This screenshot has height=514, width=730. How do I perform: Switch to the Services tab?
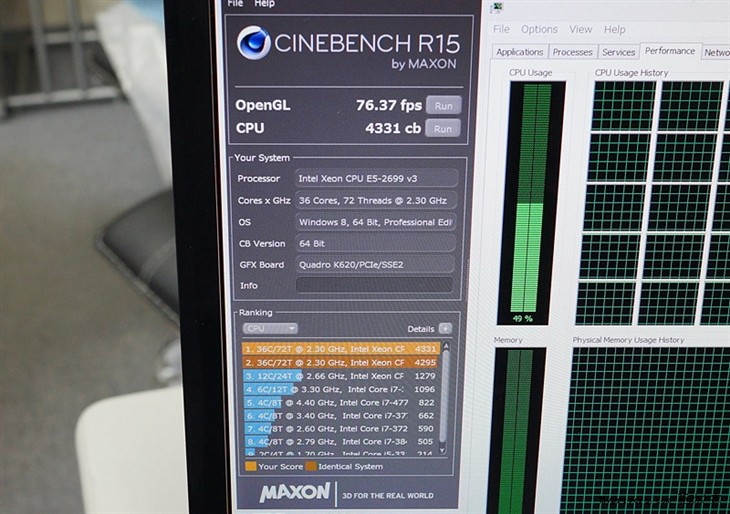618,52
